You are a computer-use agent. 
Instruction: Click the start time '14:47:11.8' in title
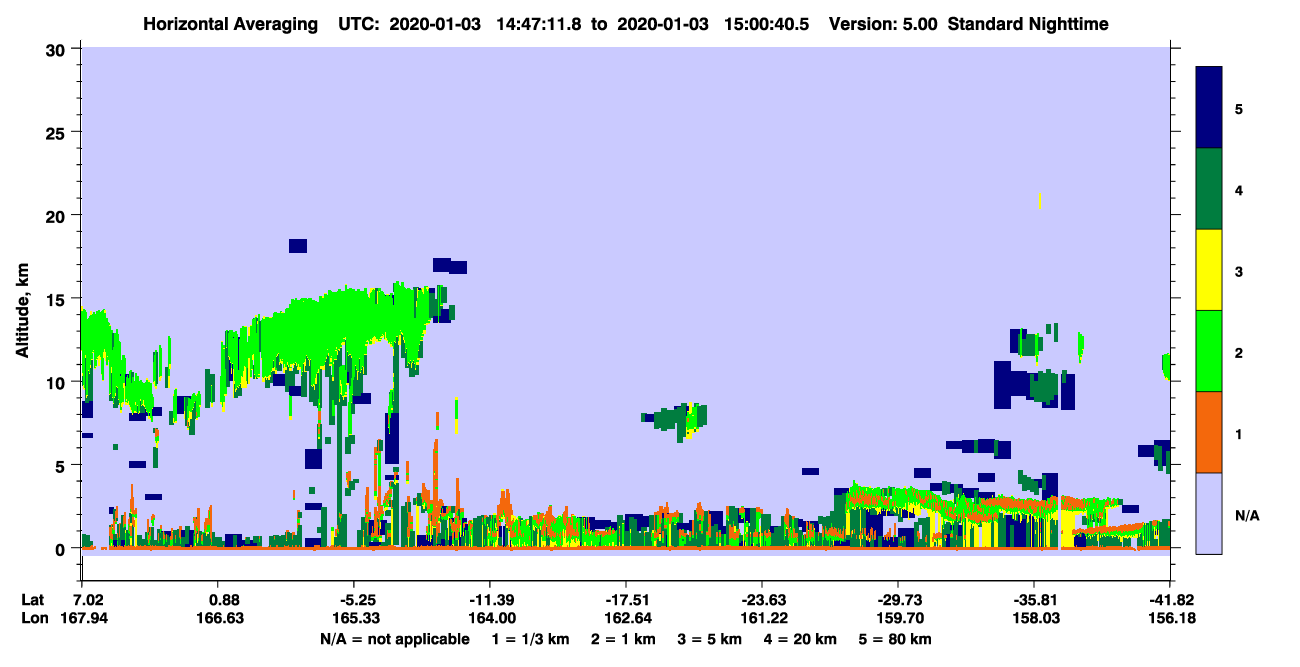[541, 23]
